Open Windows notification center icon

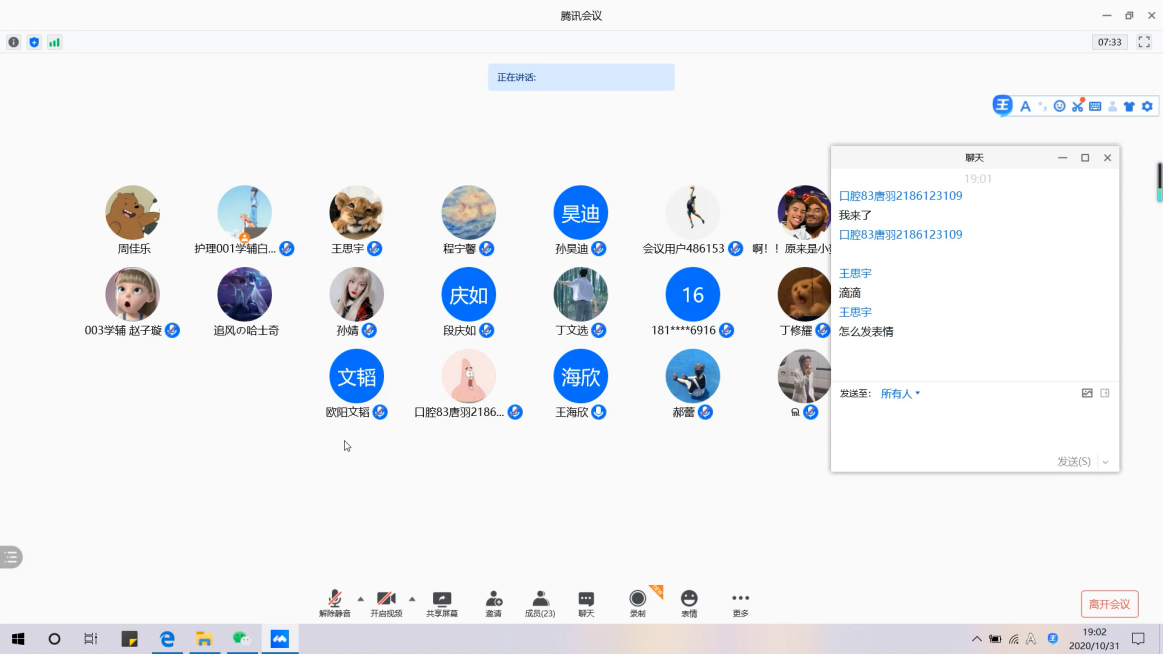tap(1139, 638)
